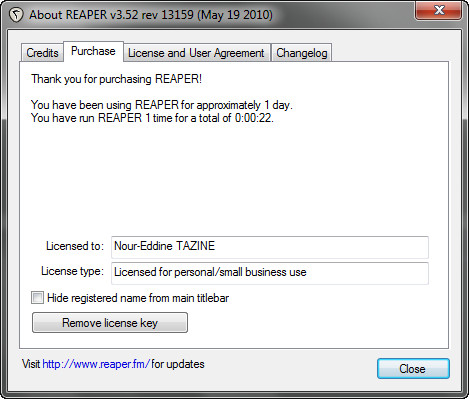Click the Close button at bottom right
Screen dimensions: 469x399
[x=413, y=369]
